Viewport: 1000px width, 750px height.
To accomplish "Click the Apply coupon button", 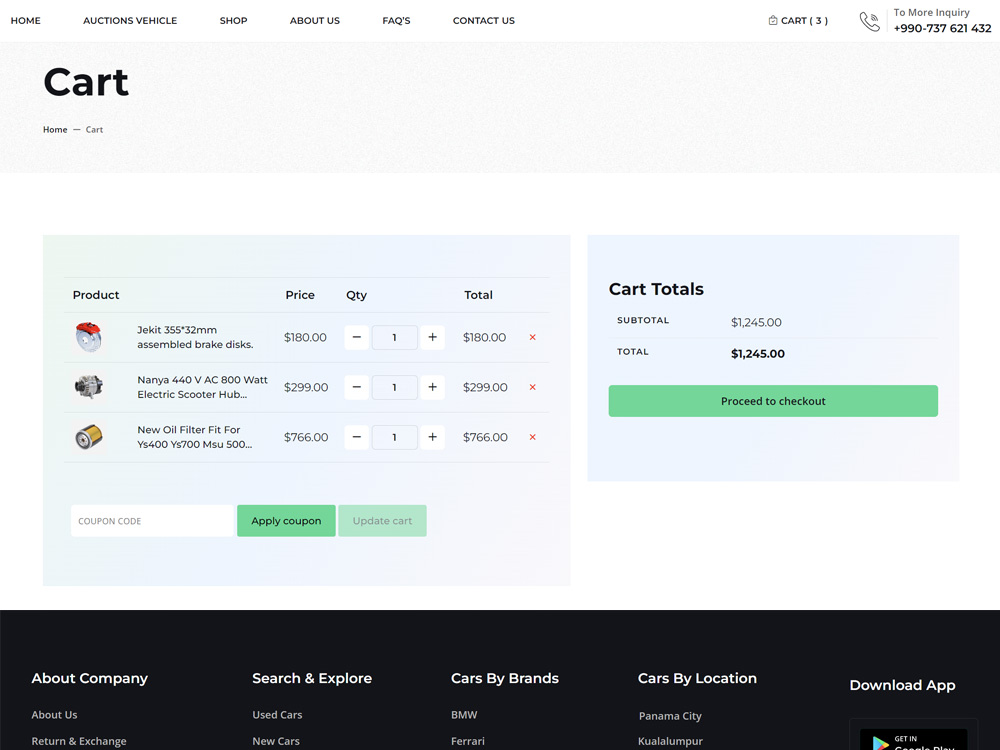I will (x=286, y=521).
